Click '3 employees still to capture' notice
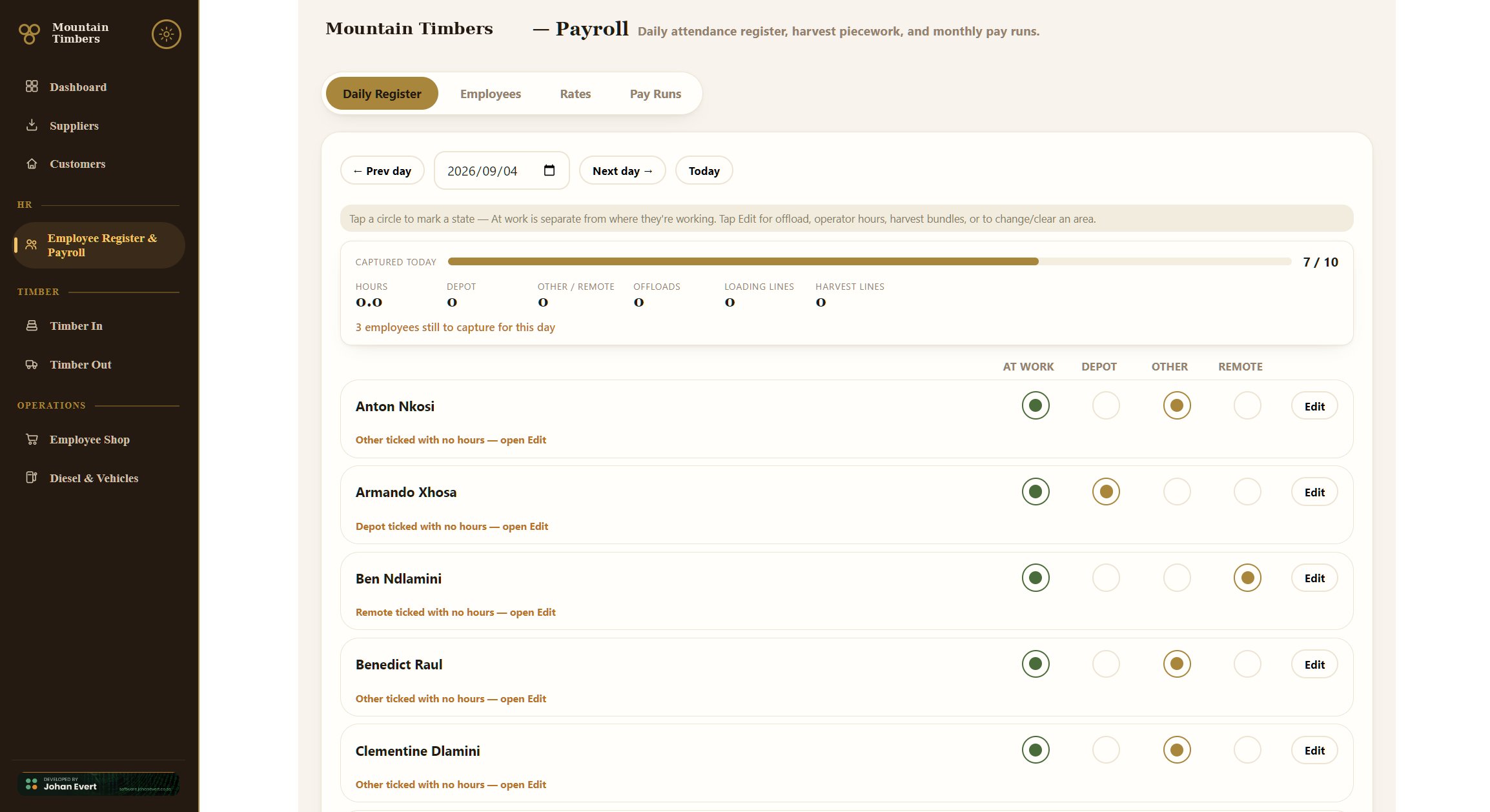 click(x=455, y=327)
